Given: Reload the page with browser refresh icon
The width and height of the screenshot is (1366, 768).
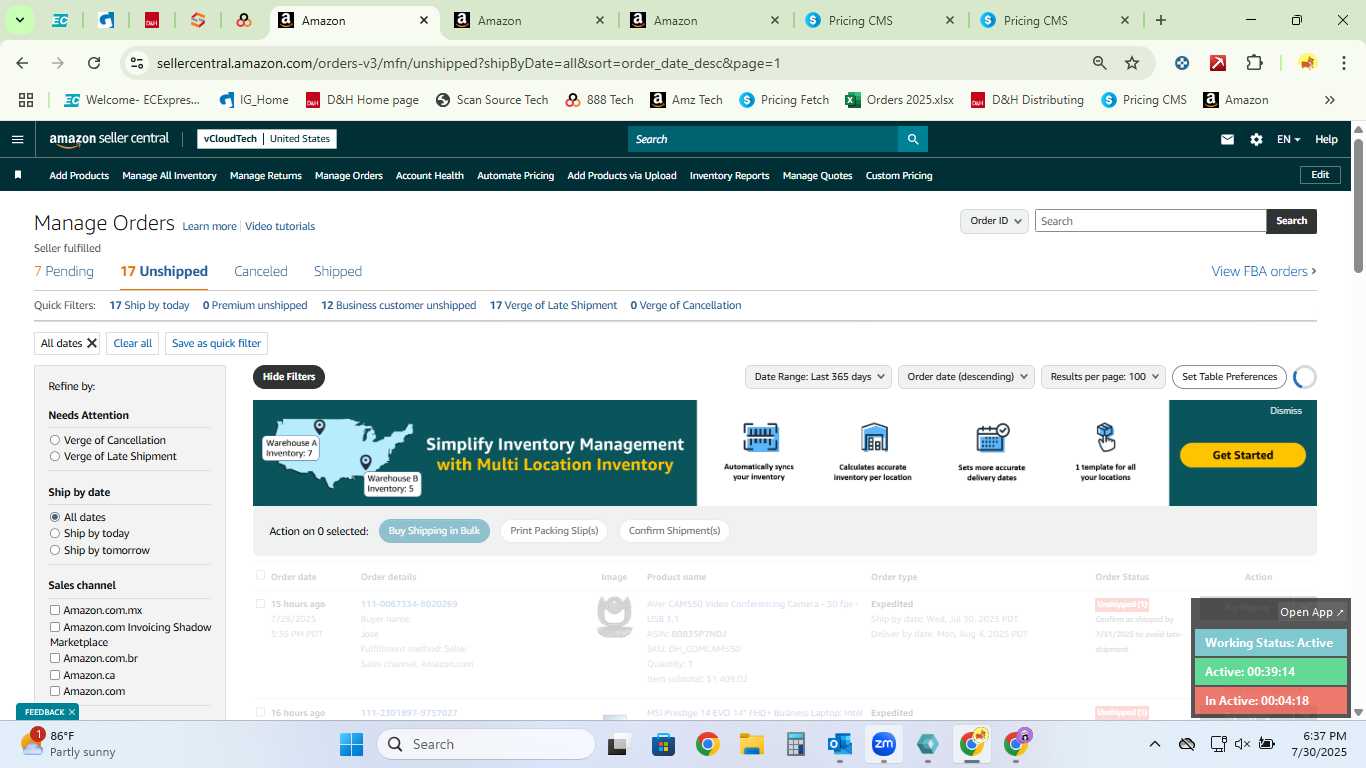Looking at the screenshot, I should coord(94,63).
